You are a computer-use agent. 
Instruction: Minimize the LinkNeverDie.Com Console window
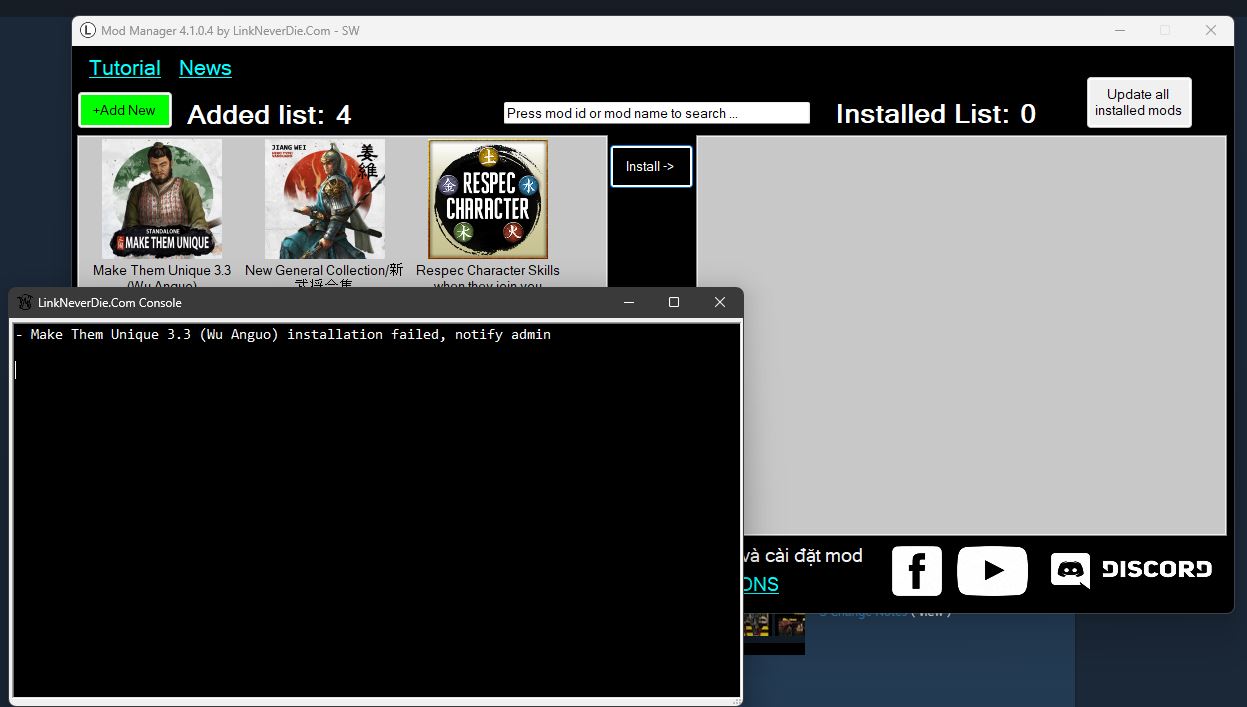coord(629,302)
